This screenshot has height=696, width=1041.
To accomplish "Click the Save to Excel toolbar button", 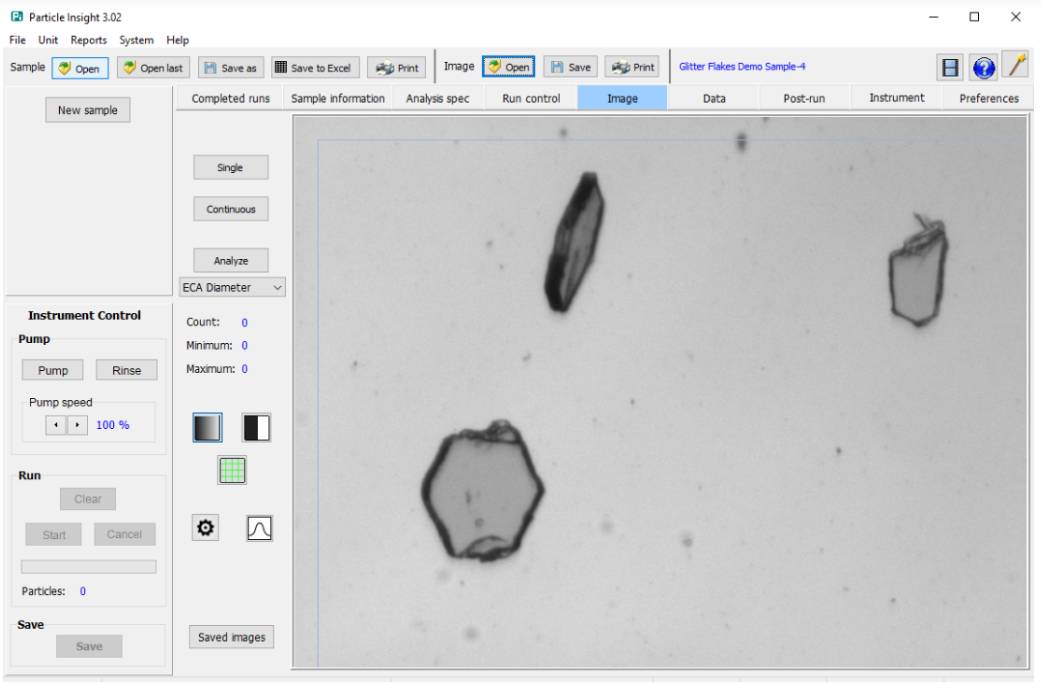I will click(315, 68).
